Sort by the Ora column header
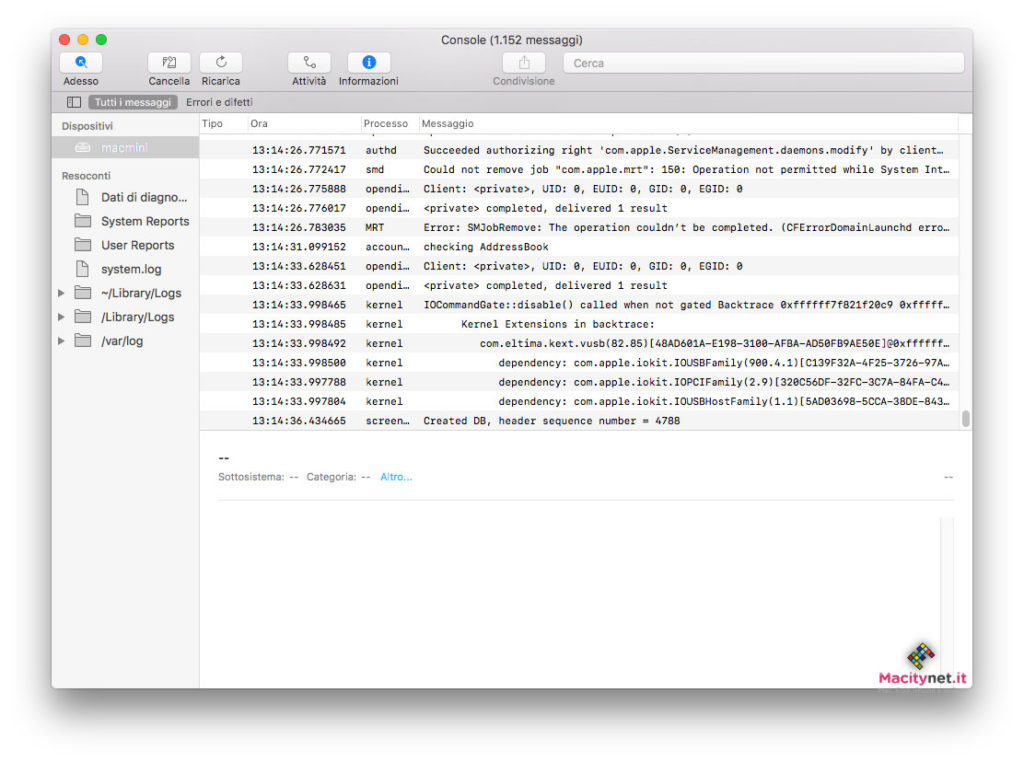The width and height of the screenshot is (1024, 762). click(259, 124)
